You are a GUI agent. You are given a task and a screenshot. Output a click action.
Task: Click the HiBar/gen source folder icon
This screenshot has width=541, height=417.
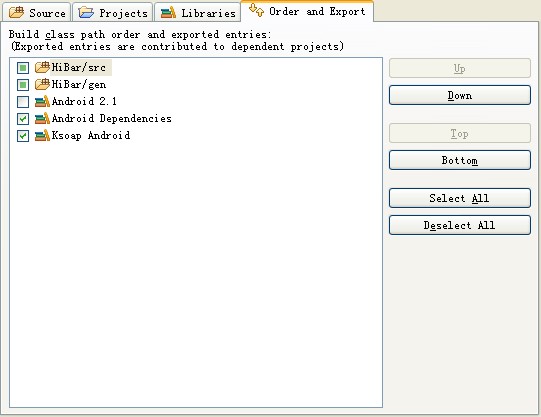[x=42, y=84]
